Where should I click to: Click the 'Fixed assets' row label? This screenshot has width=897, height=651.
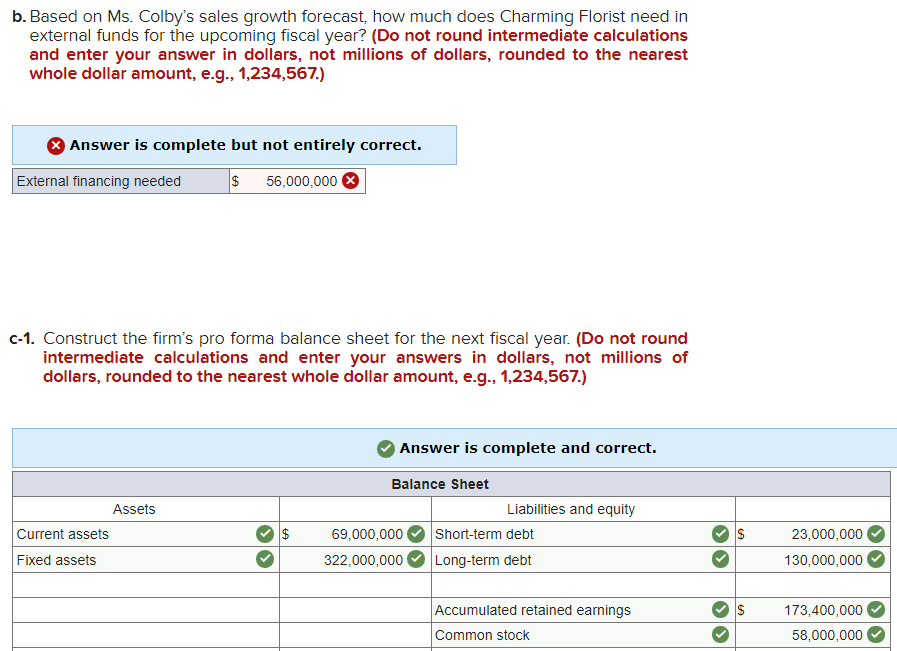coord(56,560)
